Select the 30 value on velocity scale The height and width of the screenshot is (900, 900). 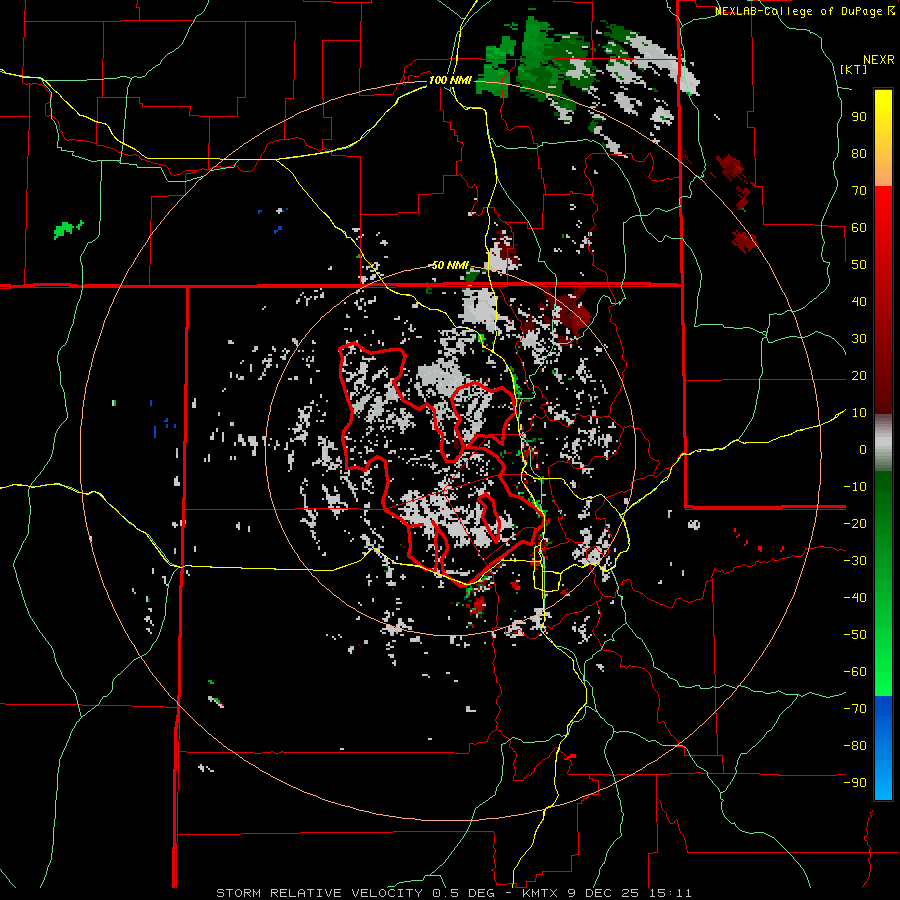[859, 339]
